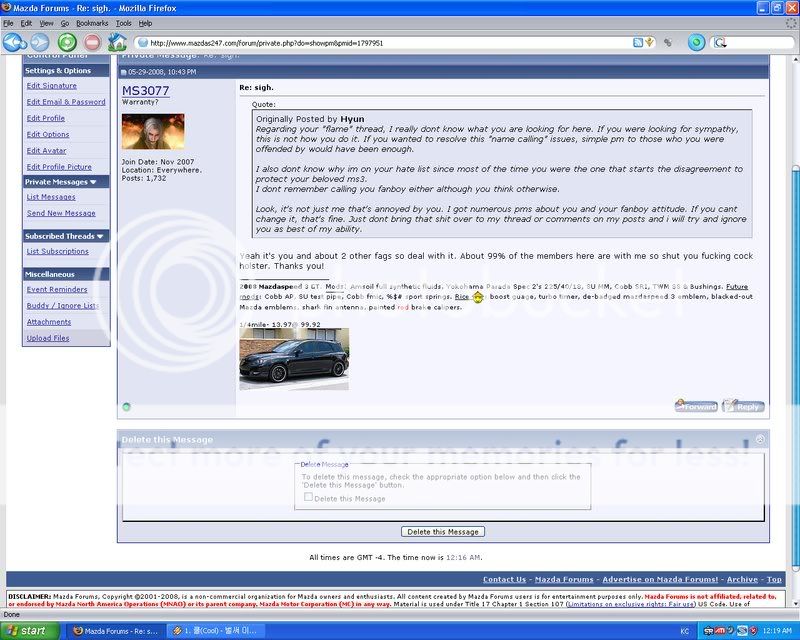Open the Event Reminders link
This screenshot has height=640, width=800.
(57, 289)
